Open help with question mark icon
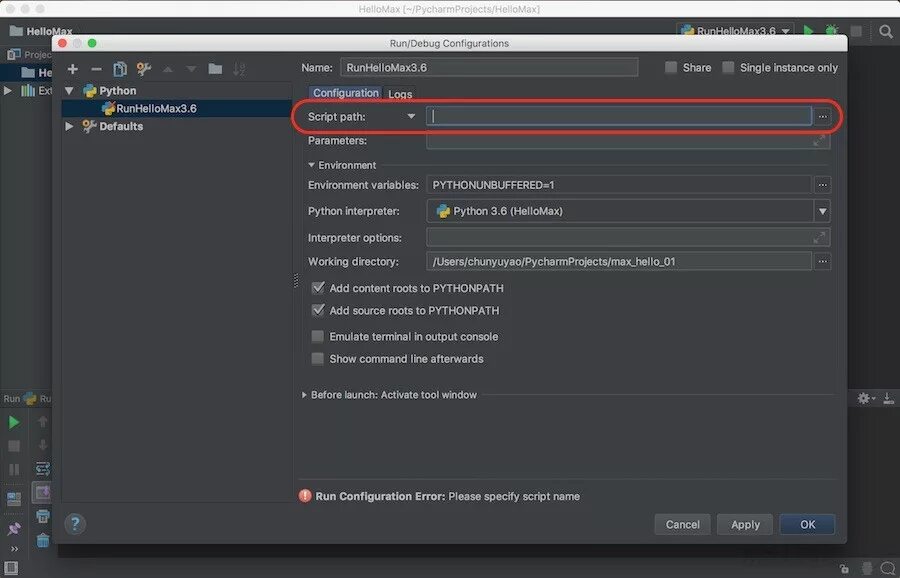 pos(75,523)
